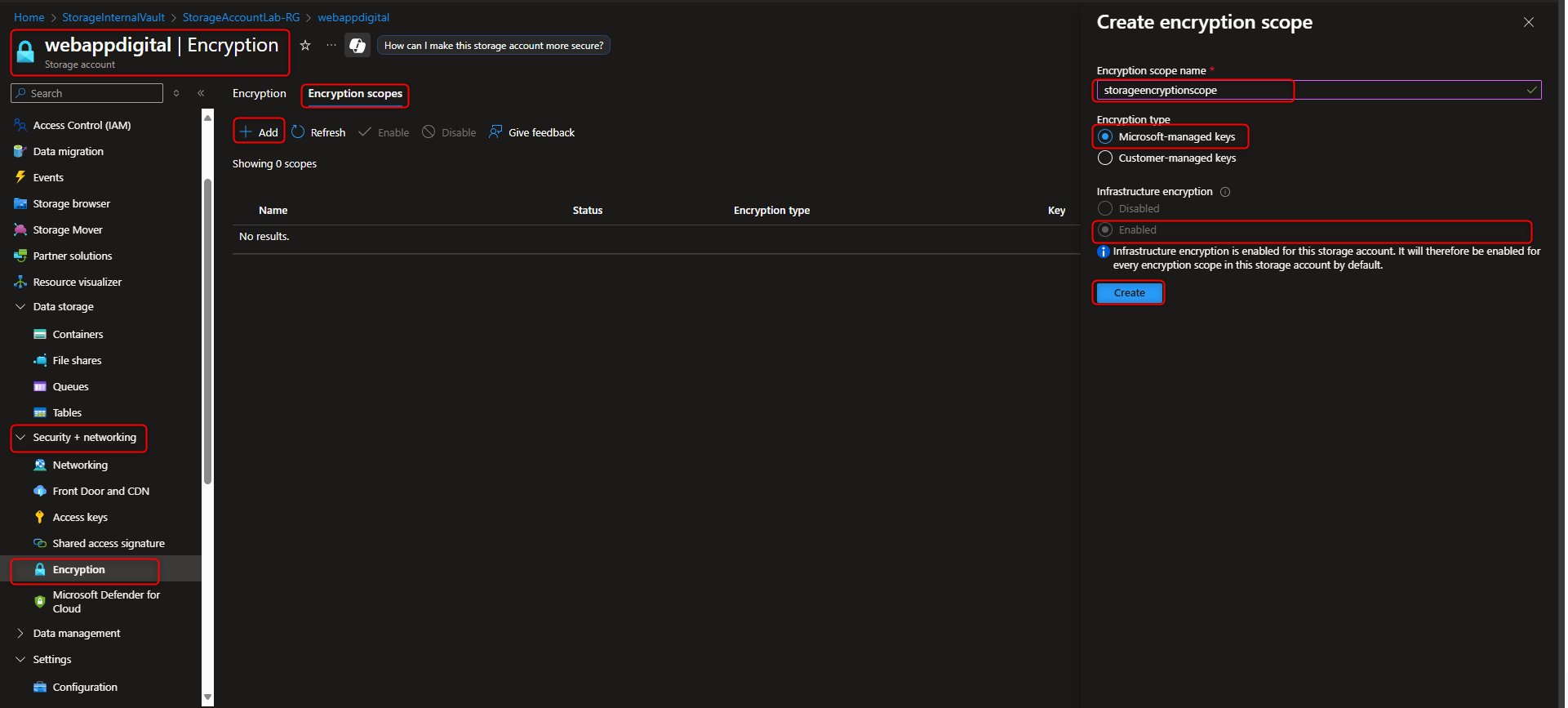Collapse the sidebar with double-chevron icon

click(201, 93)
